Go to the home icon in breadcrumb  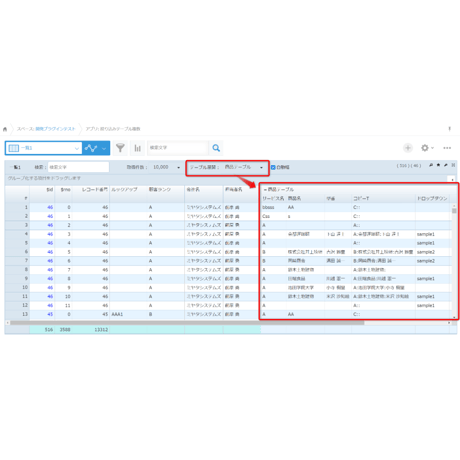(5, 129)
